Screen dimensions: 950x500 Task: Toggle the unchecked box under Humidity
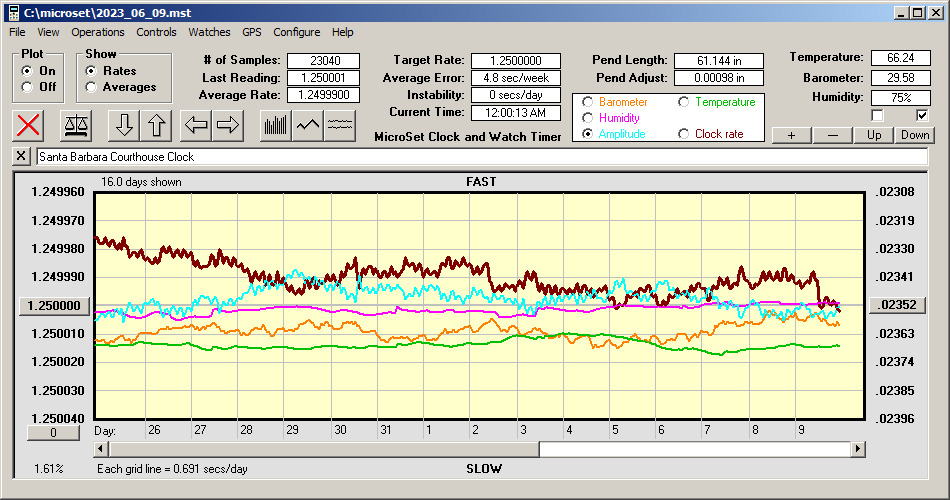tap(877, 115)
